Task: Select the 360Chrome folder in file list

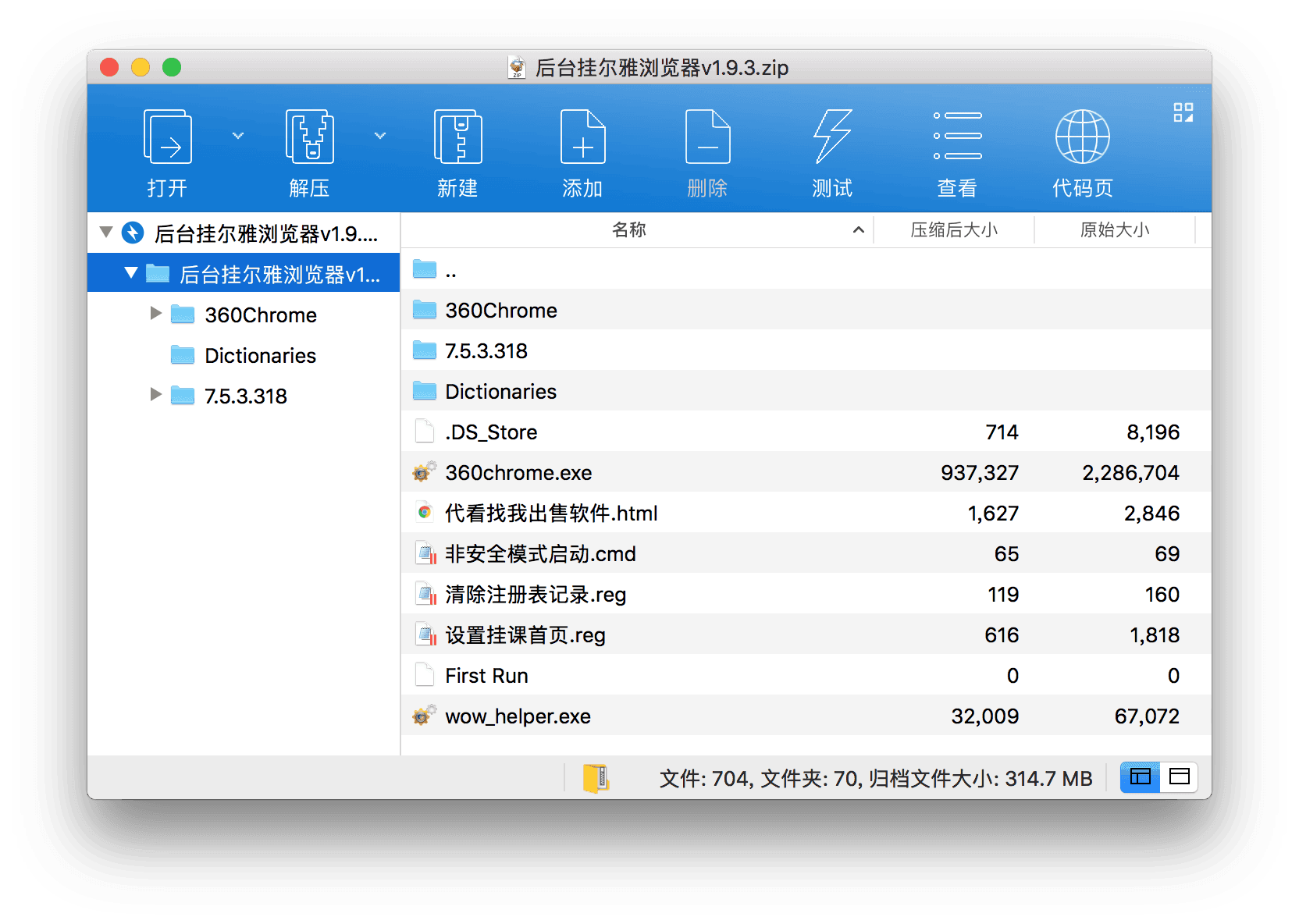Action: [x=806, y=311]
